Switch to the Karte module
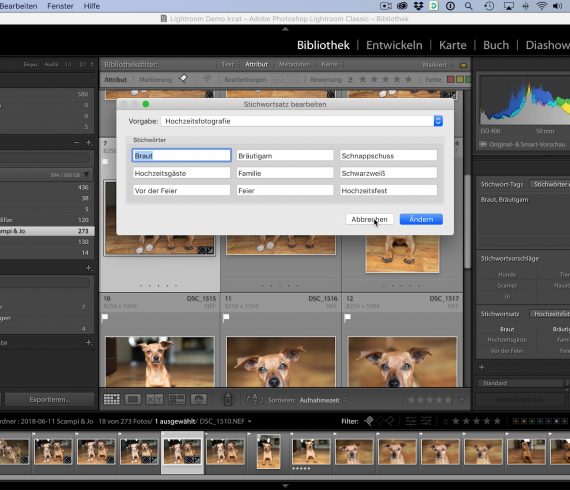Image resolution: width=570 pixels, height=490 pixels. click(453, 45)
